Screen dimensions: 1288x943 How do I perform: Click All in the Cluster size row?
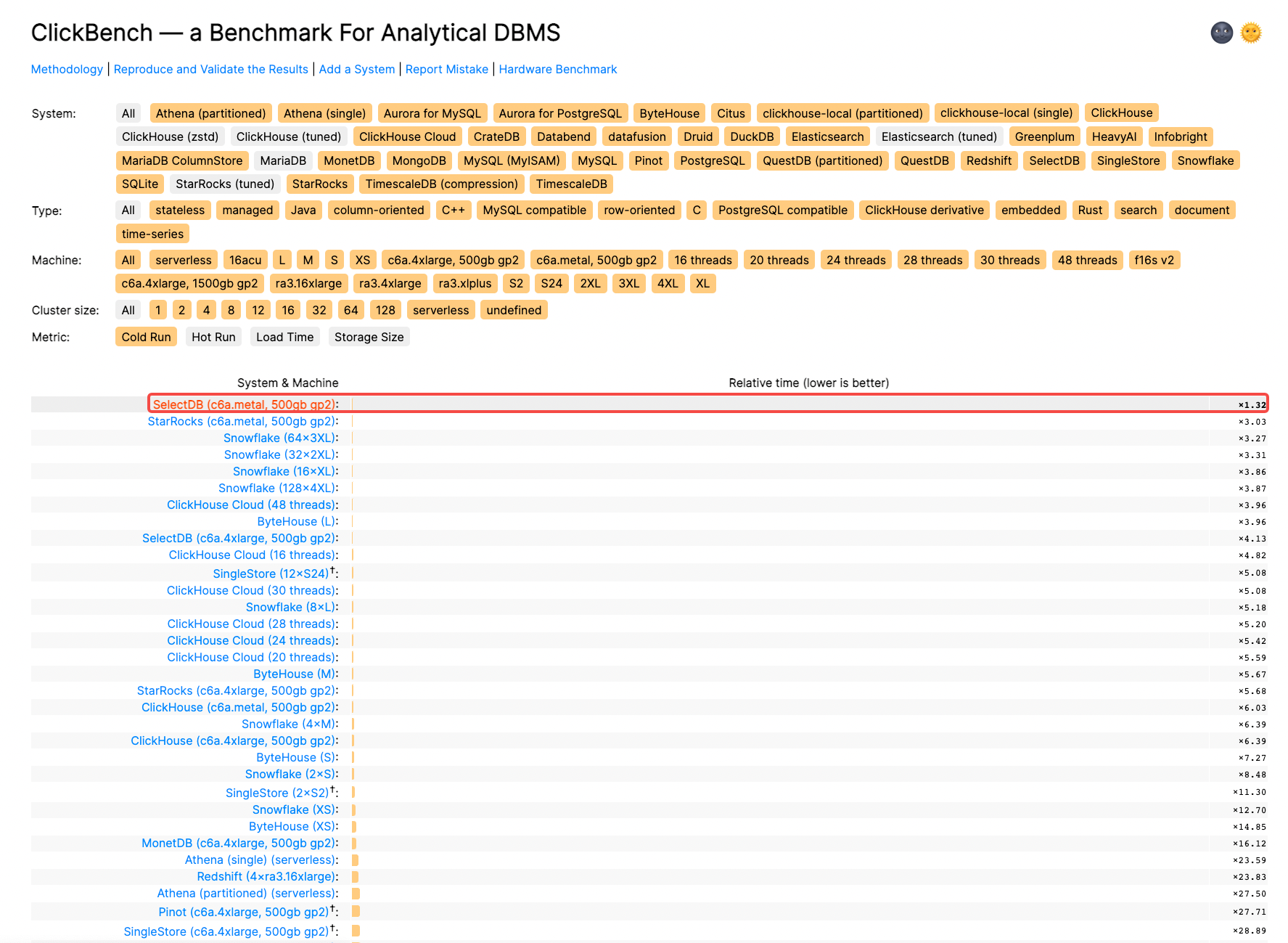point(128,310)
